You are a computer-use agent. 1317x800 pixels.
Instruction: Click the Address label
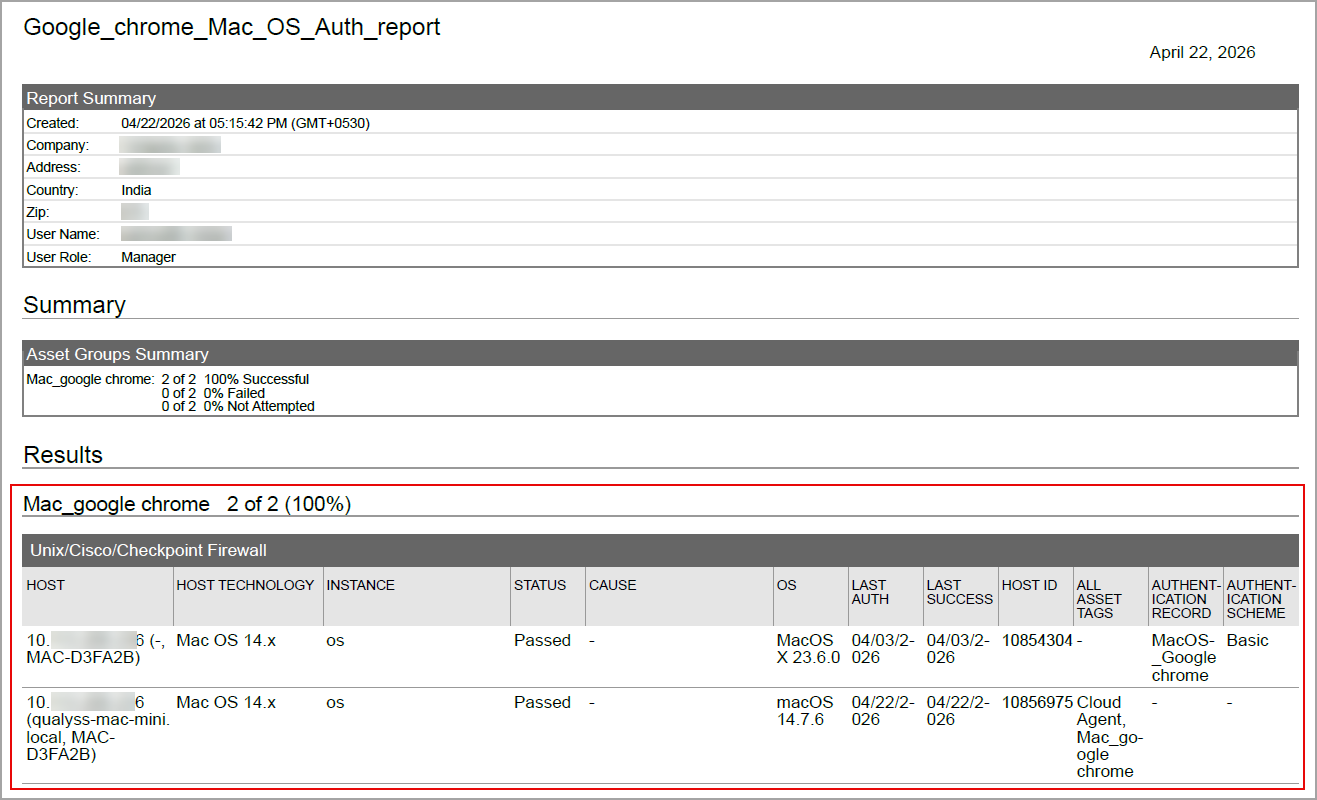53,167
